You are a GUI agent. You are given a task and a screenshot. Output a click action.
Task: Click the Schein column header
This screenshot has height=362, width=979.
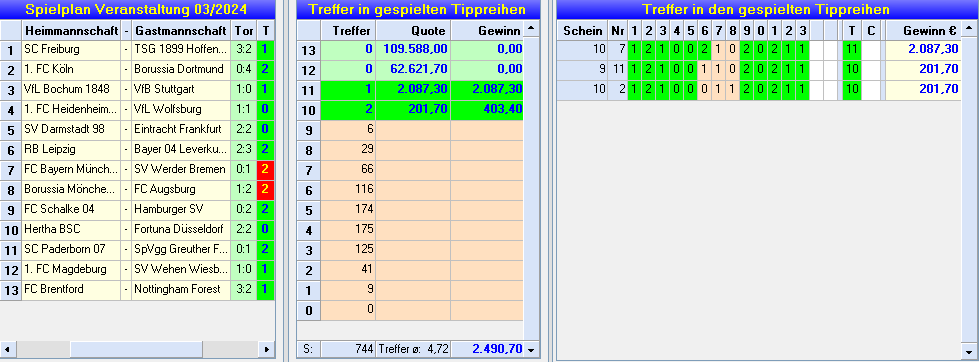click(582, 31)
